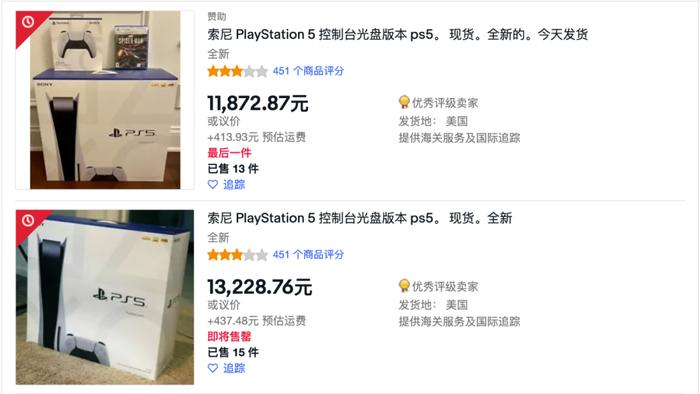Click the heart icon on the 11,872.87元 listing

coord(213,184)
